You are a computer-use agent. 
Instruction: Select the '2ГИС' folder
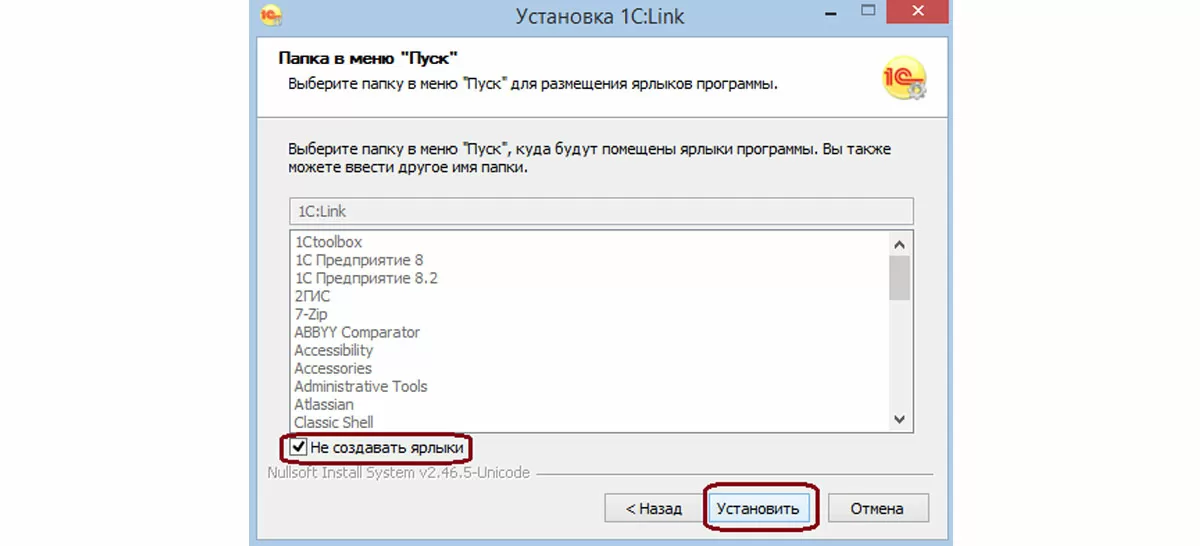[312, 296]
